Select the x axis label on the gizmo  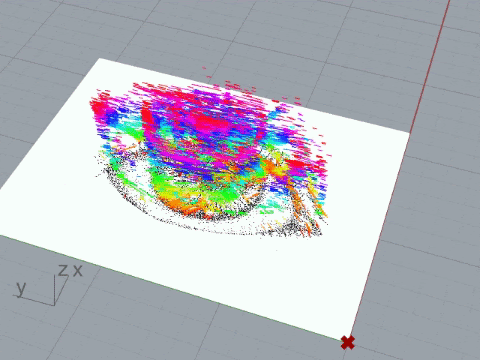click(x=77, y=271)
